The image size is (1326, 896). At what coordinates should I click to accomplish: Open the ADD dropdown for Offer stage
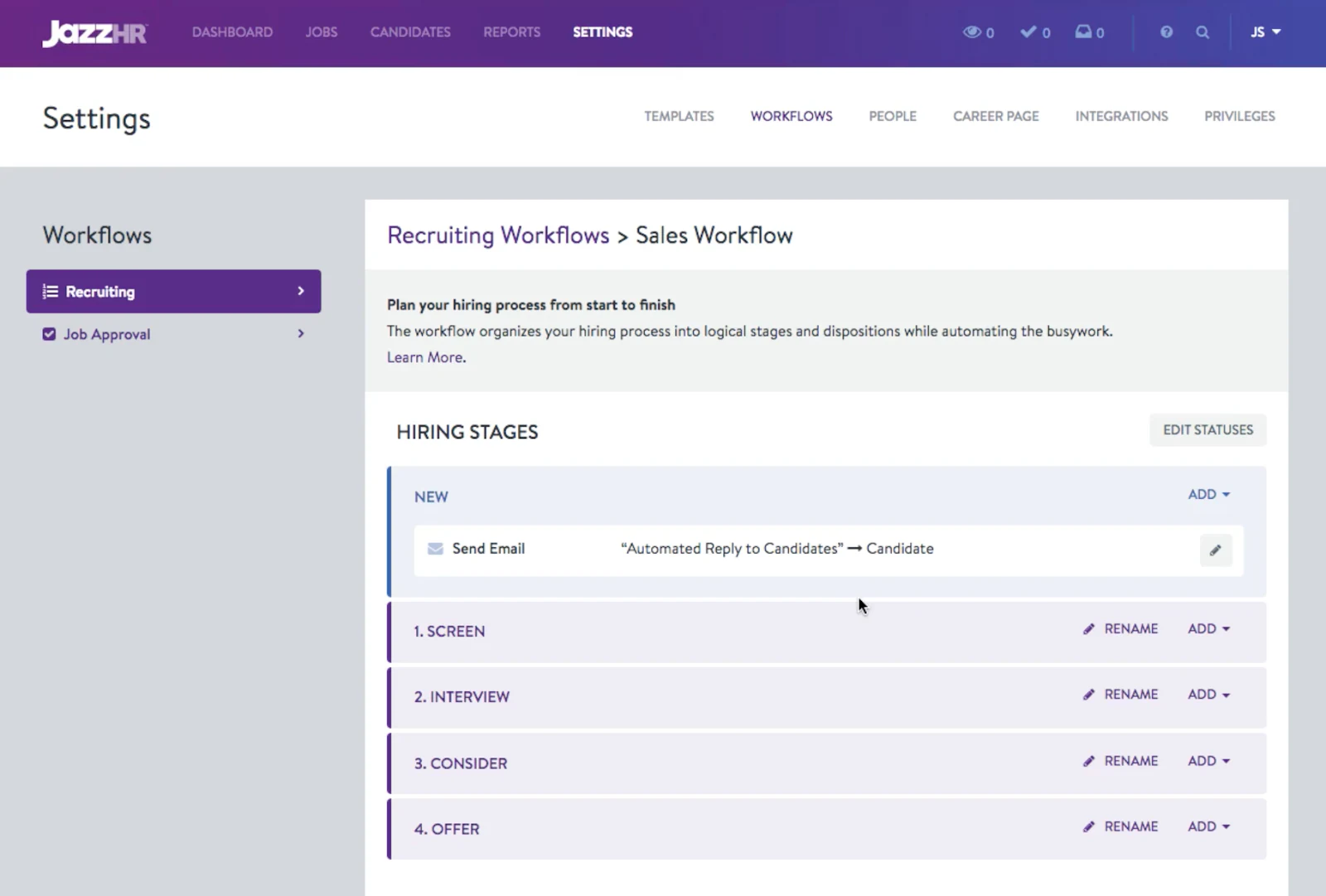[x=1208, y=826]
